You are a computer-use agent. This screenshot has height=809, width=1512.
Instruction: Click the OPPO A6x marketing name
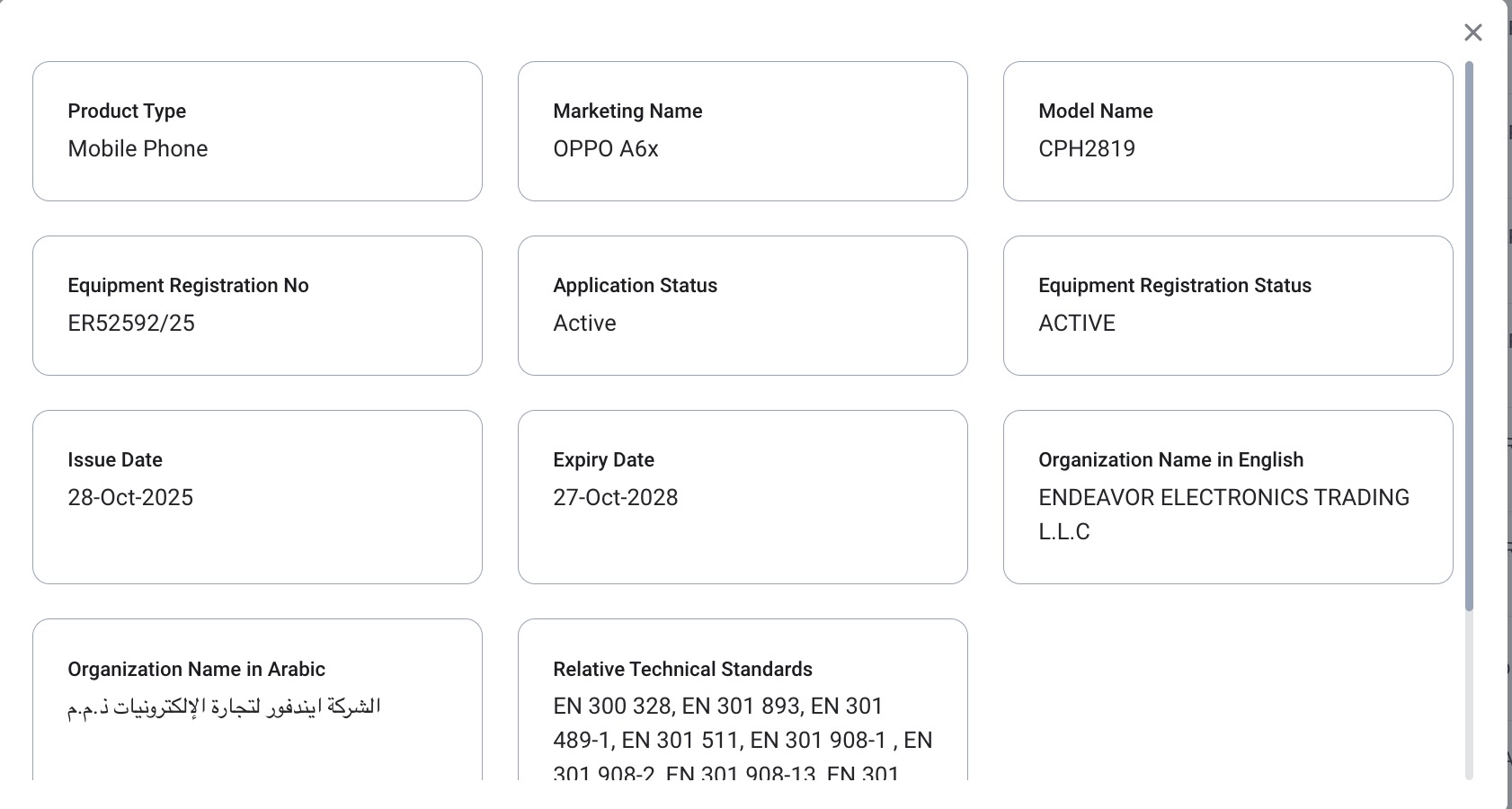(x=605, y=149)
